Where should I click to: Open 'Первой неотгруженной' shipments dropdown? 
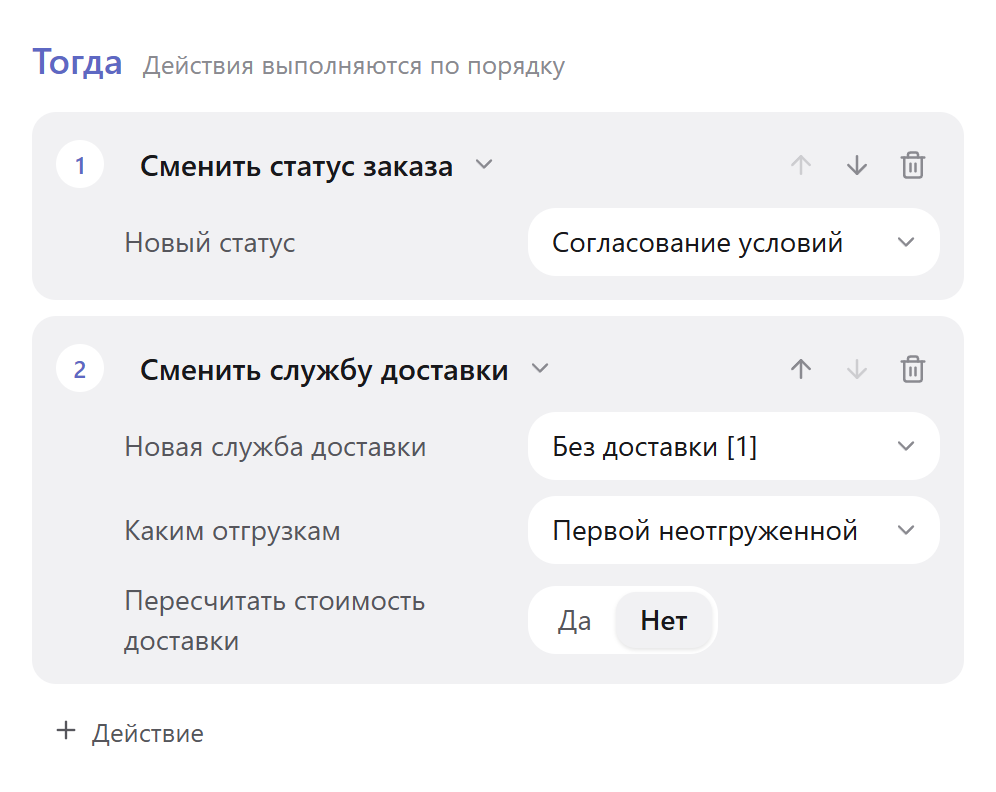point(734,530)
